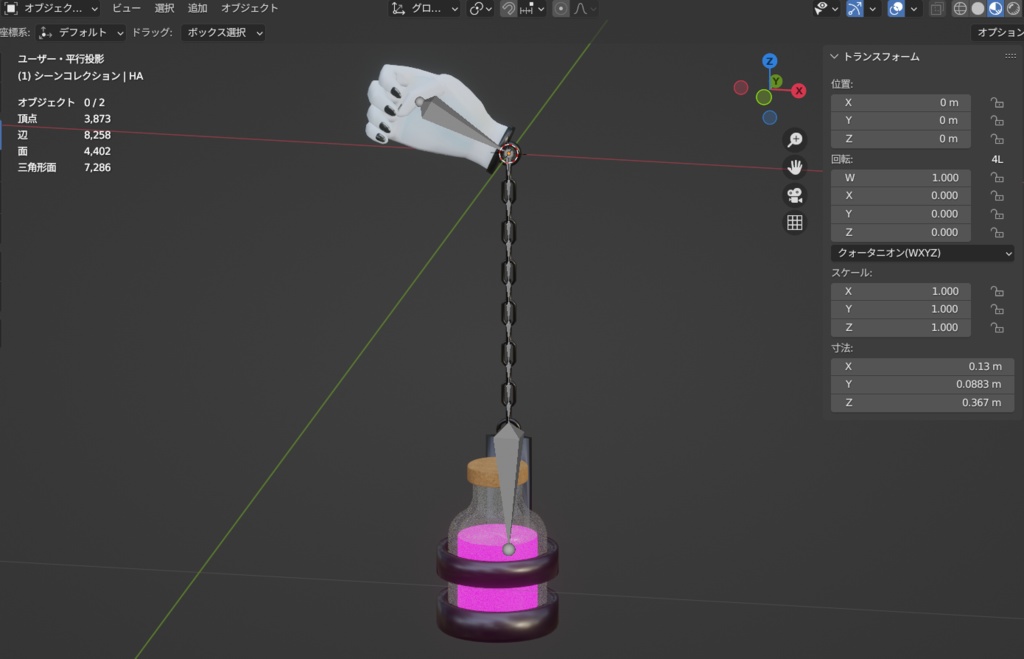Click the location X field

pyautogui.click(x=901, y=103)
